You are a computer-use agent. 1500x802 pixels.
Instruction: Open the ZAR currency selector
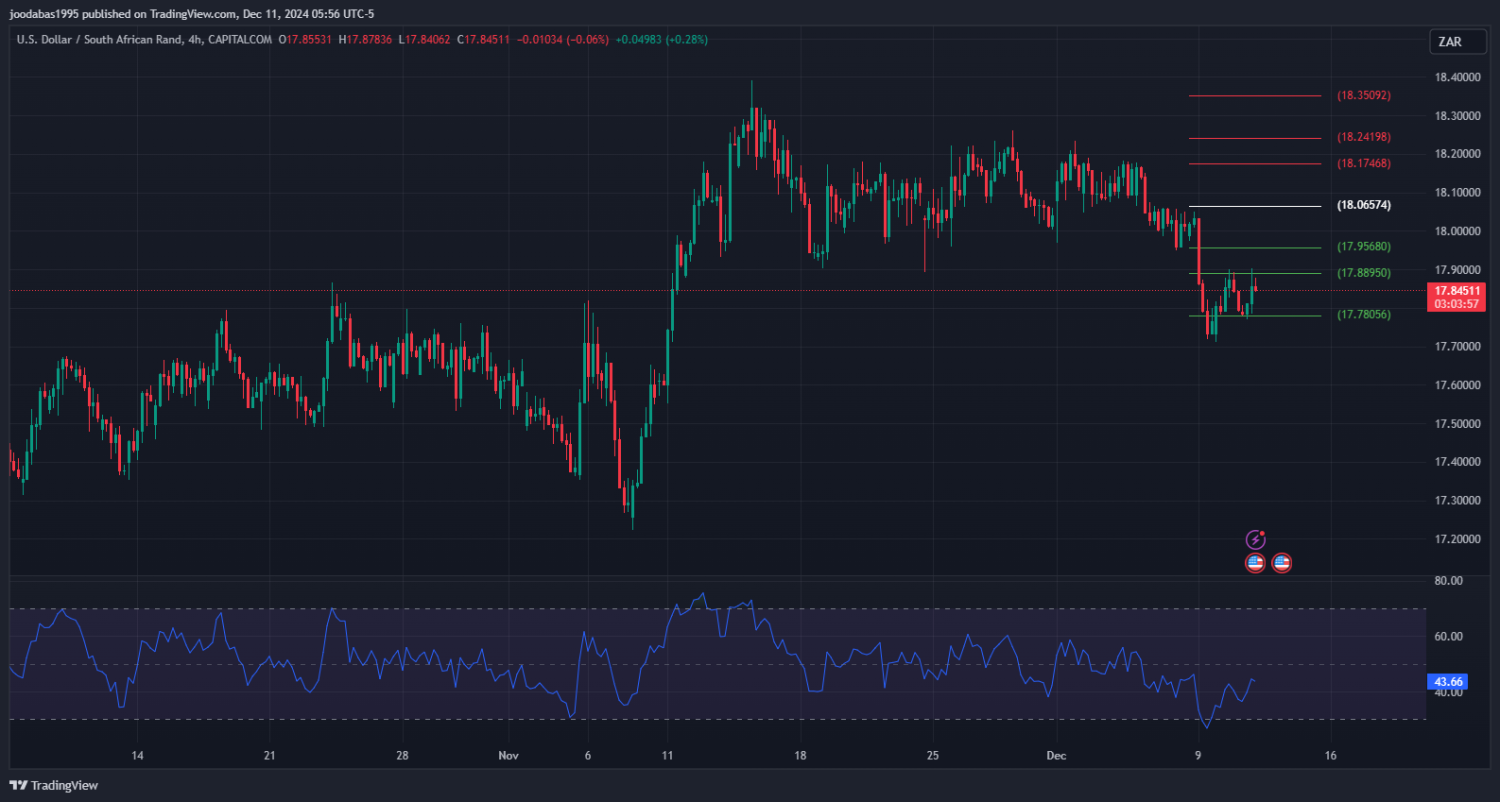1449,41
